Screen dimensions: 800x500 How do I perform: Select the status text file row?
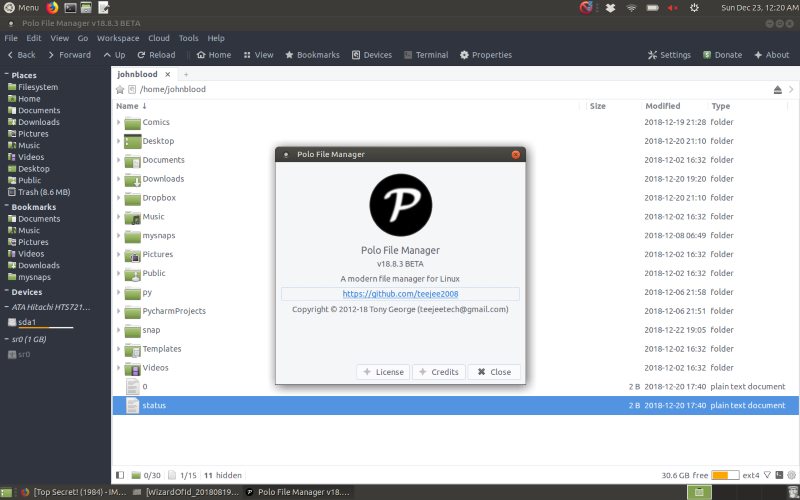tap(456, 405)
